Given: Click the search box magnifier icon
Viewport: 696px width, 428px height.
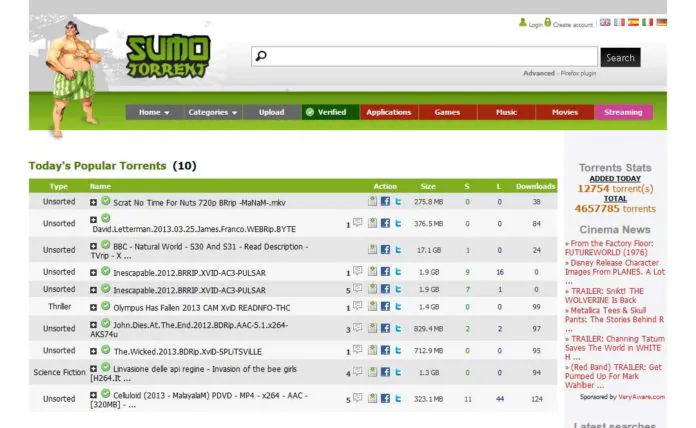Looking at the screenshot, I should point(261,56).
